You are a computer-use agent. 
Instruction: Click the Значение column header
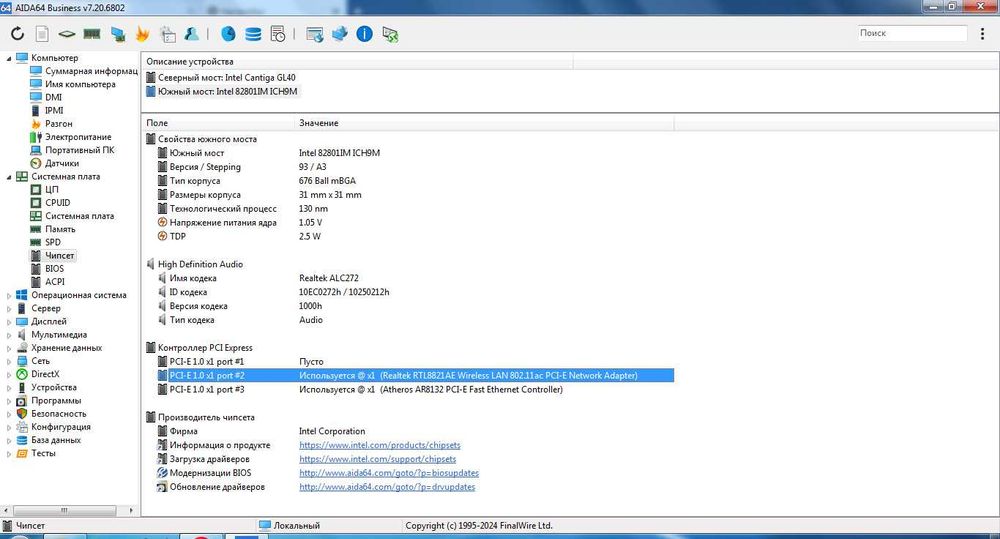[484, 122]
